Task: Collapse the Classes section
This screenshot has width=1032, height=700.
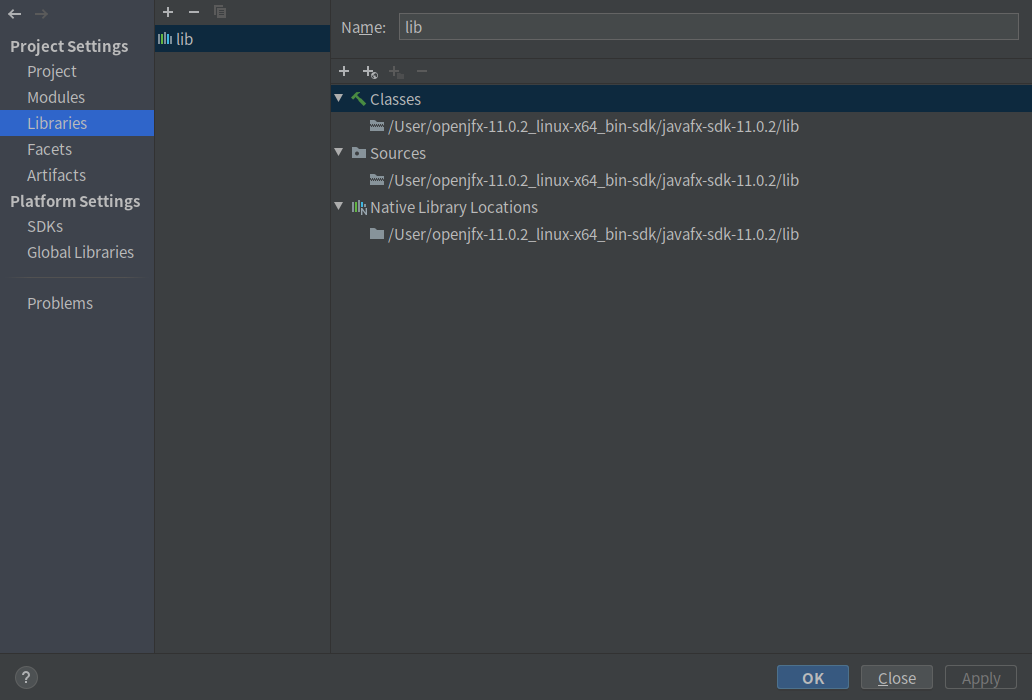Action: (338, 98)
